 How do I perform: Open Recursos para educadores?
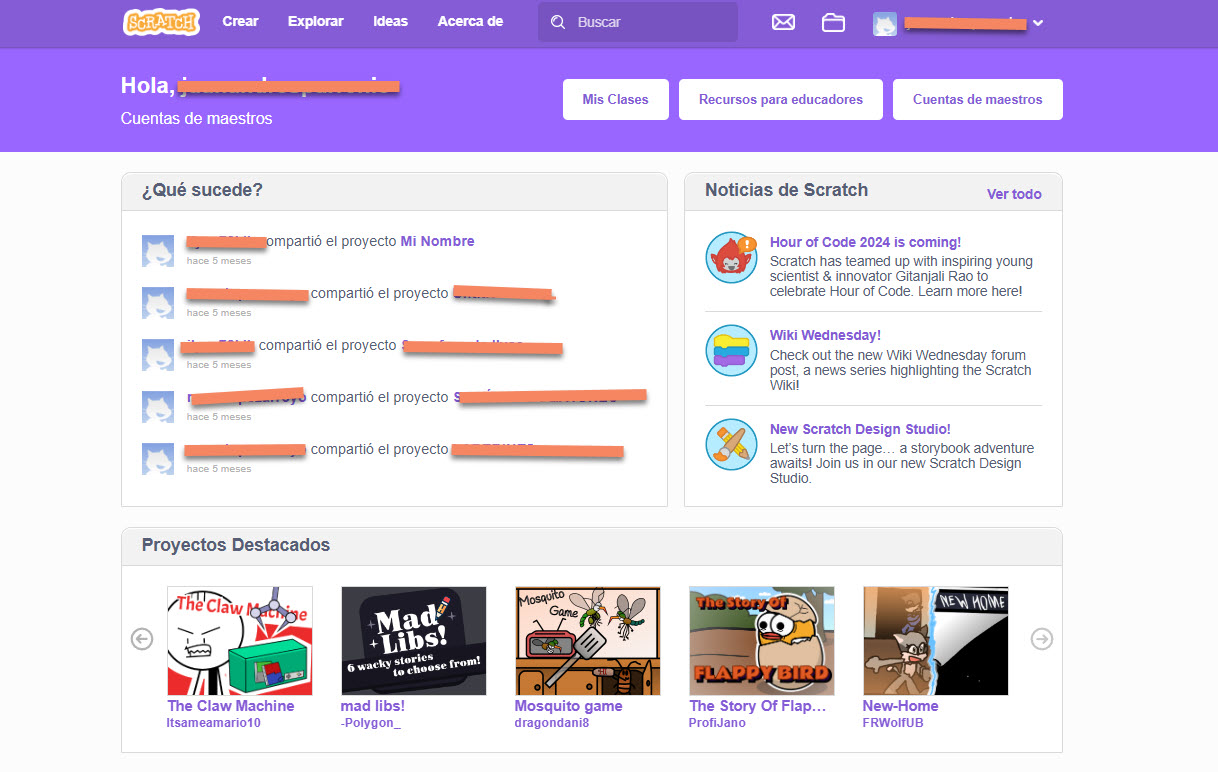point(780,99)
